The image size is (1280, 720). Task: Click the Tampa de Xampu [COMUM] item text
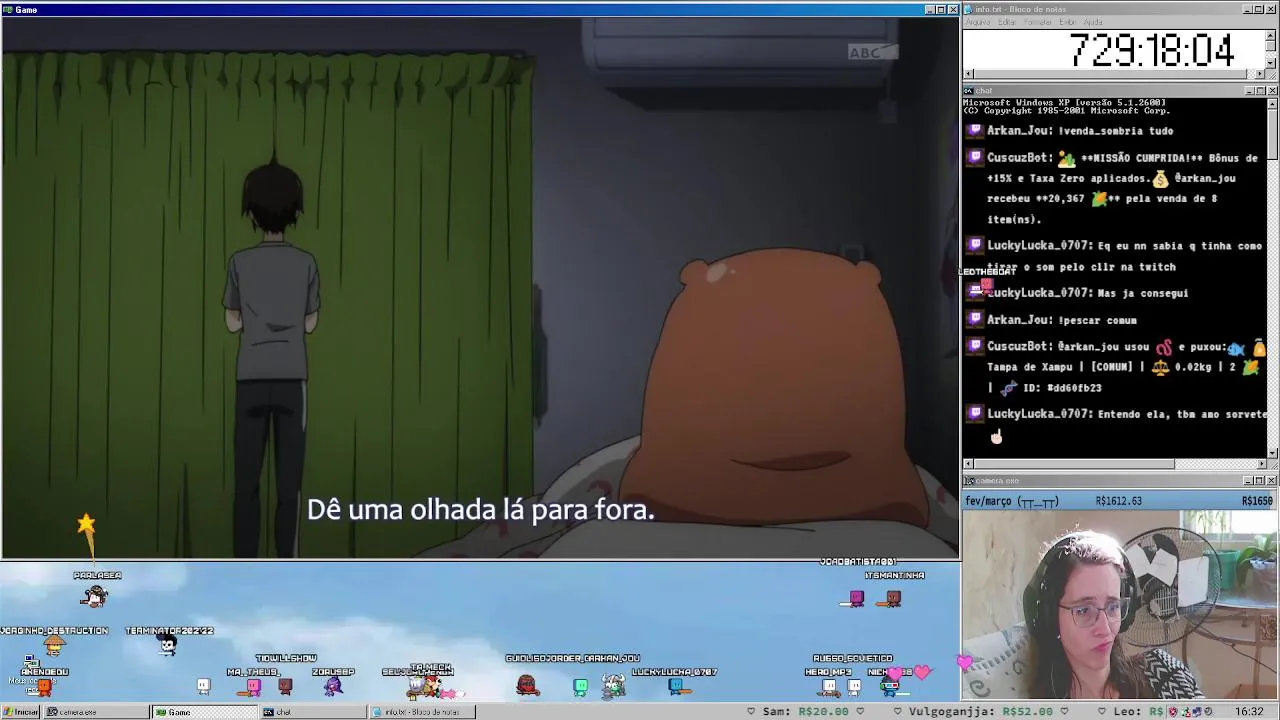coord(1060,367)
